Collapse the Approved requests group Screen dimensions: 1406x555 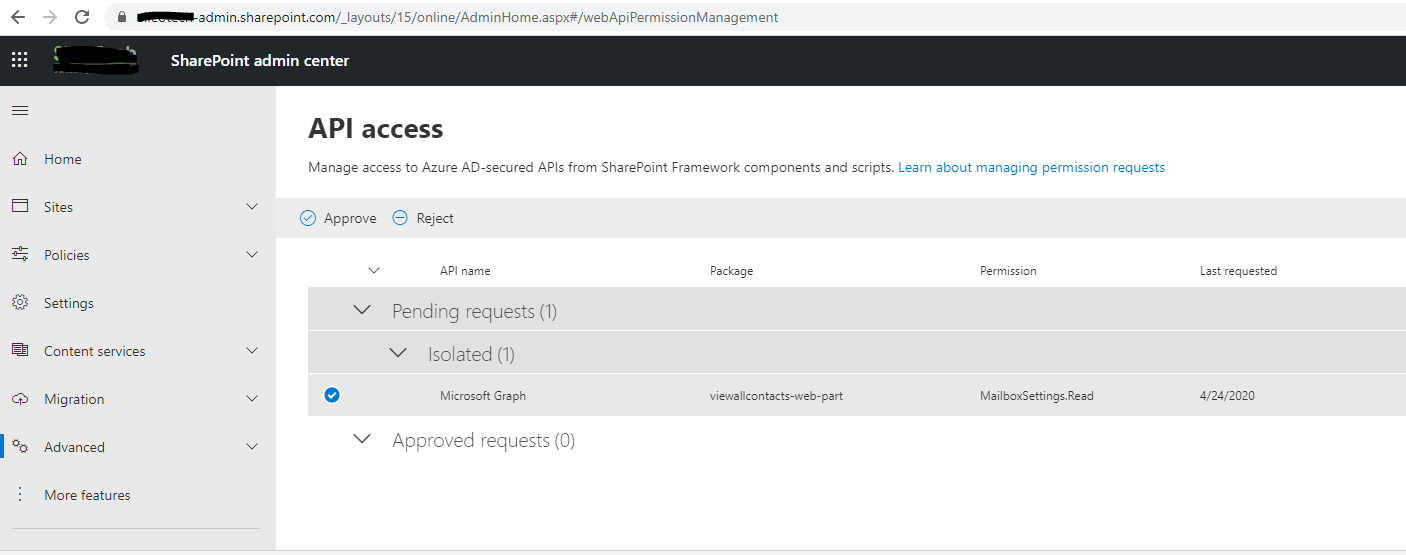pos(363,439)
